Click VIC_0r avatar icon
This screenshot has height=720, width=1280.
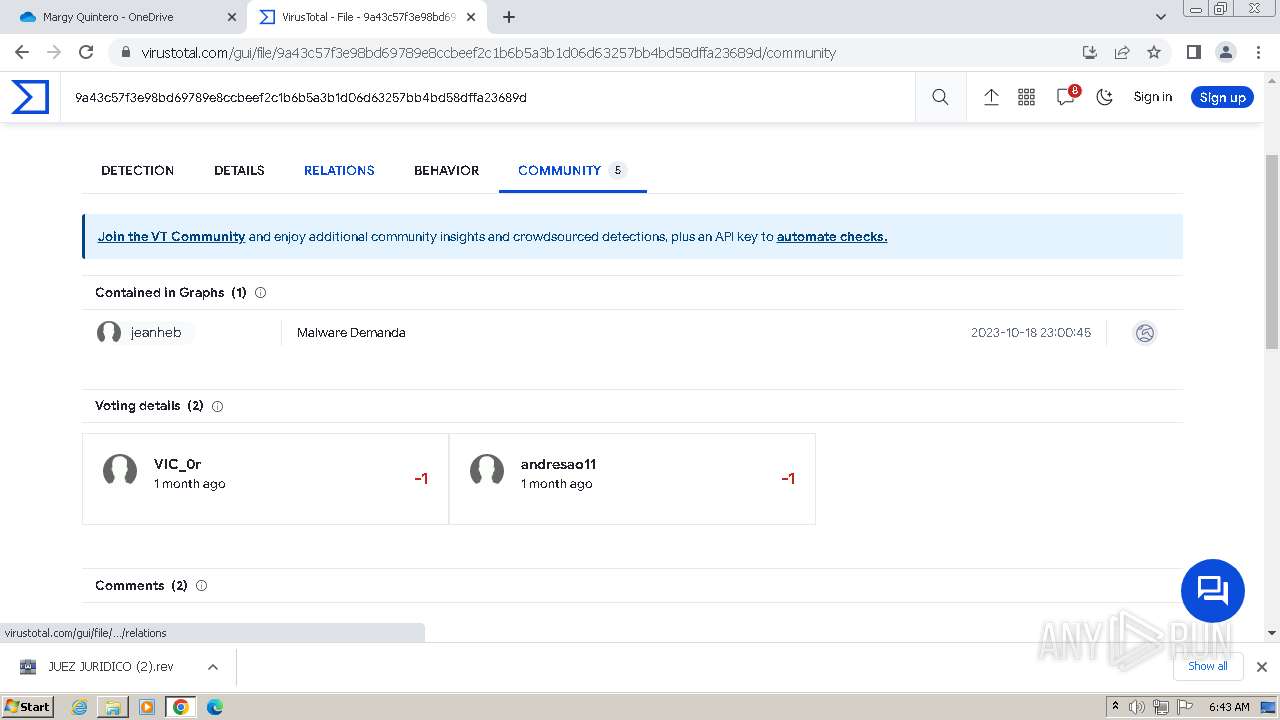click(120, 470)
